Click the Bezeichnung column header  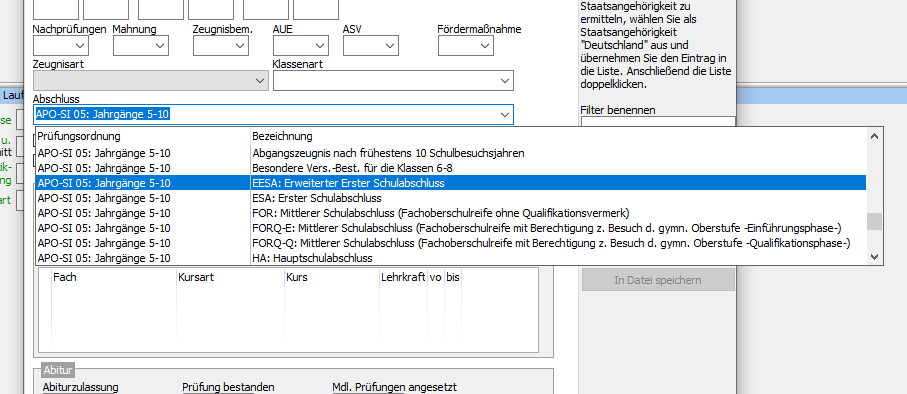(558, 137)
